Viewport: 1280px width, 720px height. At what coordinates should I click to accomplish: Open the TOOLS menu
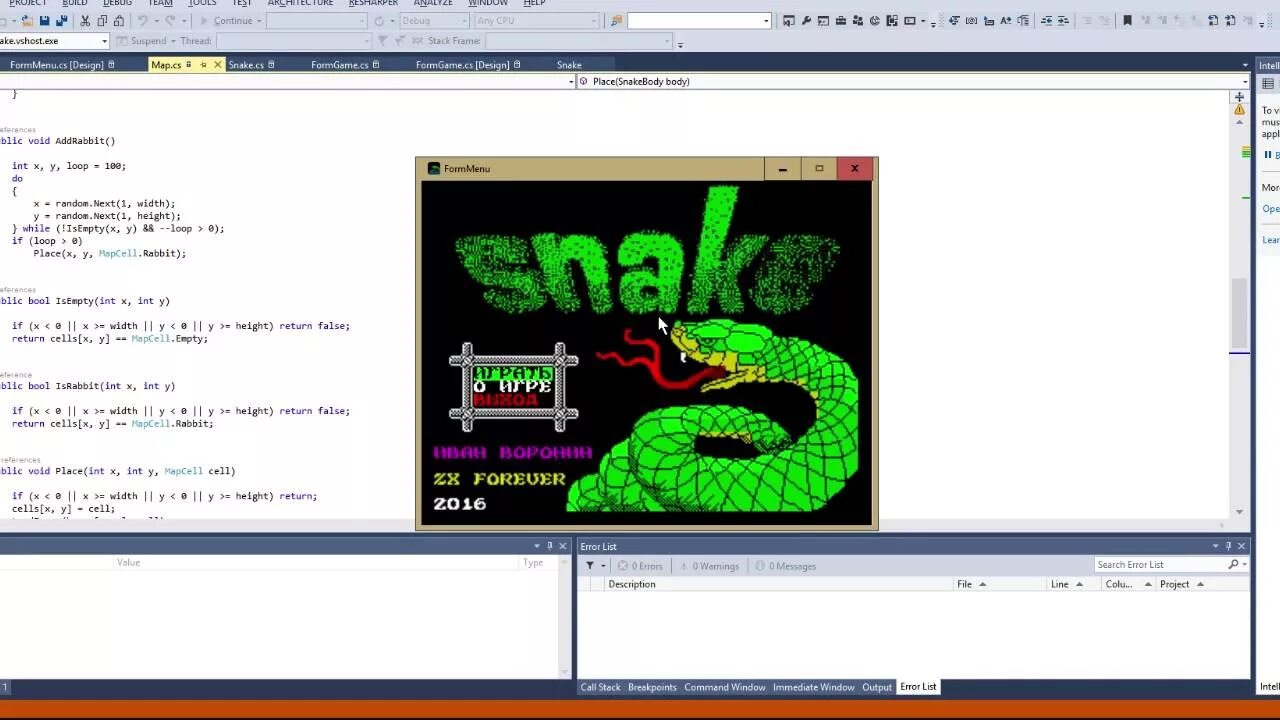pyautogui.click(x=202, y=3)
